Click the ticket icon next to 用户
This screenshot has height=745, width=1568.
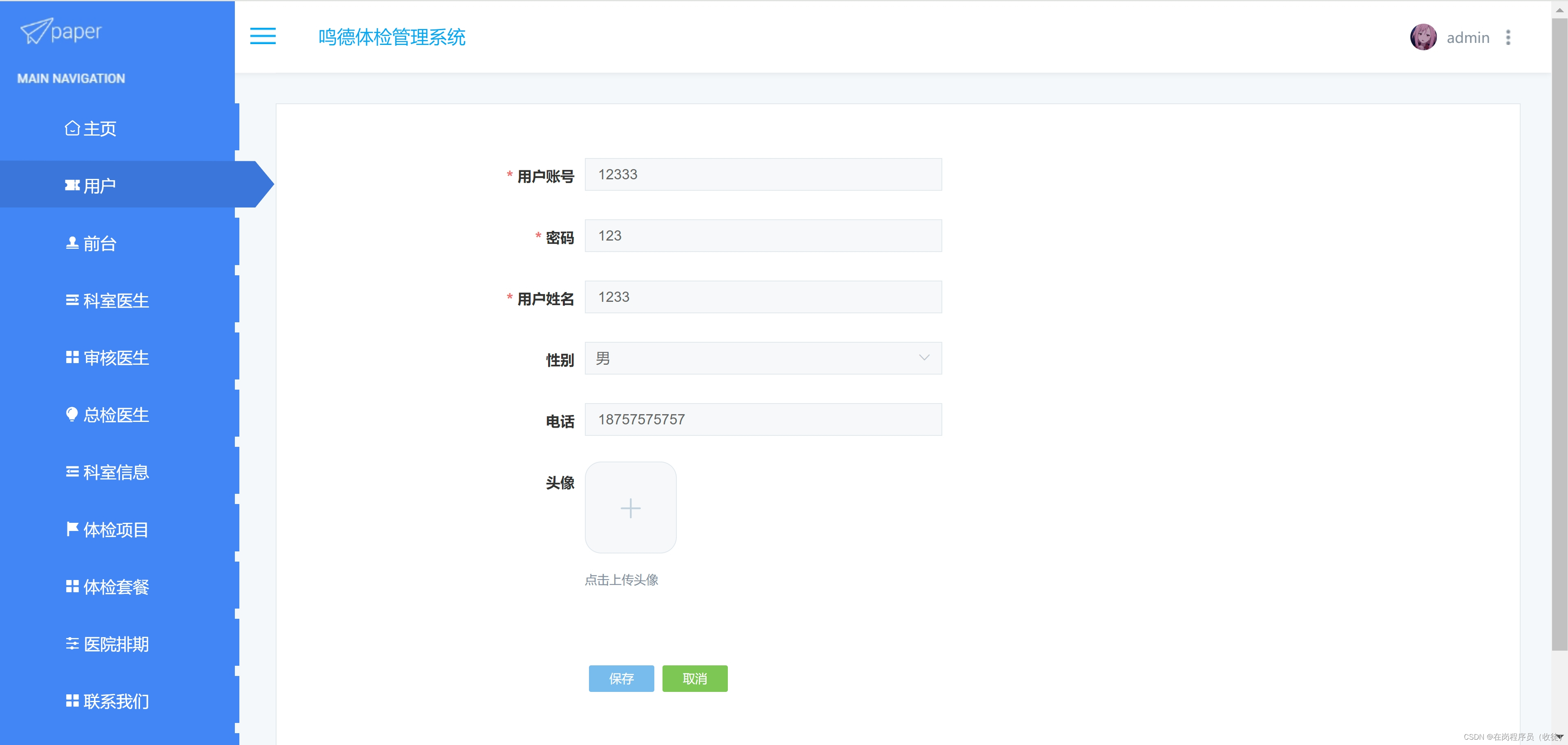pyautogui.click(x=72, y=185)
